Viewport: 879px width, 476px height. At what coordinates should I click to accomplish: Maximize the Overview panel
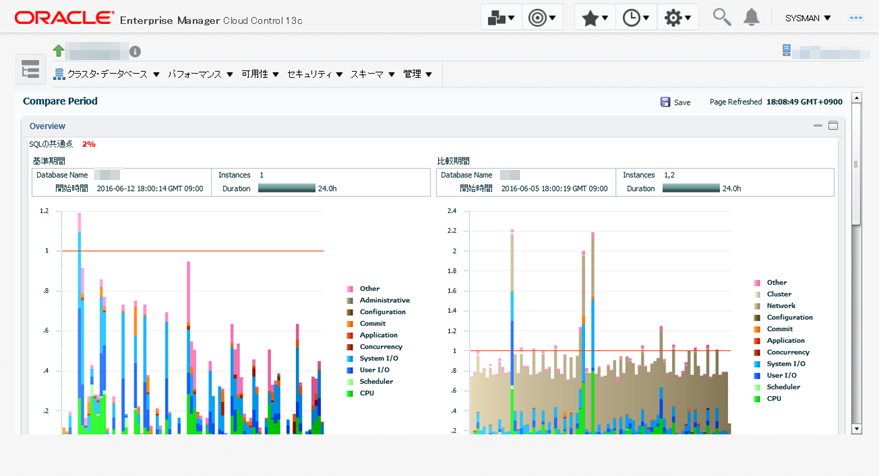pyautogui.click(x=833, y=126)
